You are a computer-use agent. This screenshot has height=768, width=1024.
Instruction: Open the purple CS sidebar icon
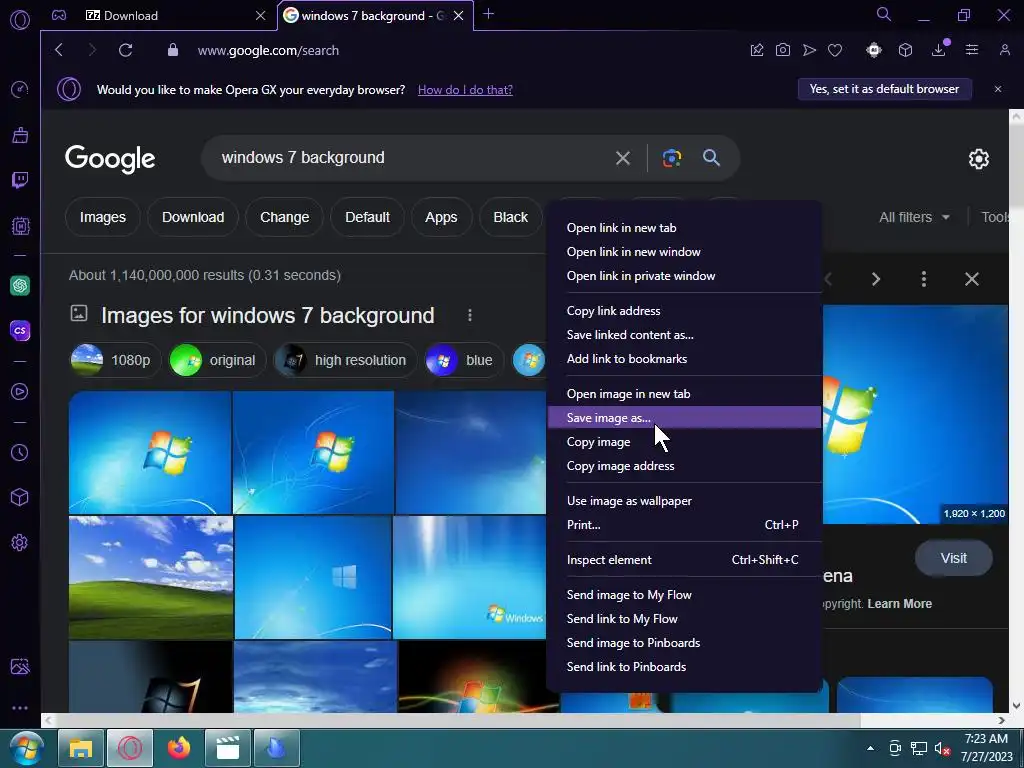(x=20, y=330)
